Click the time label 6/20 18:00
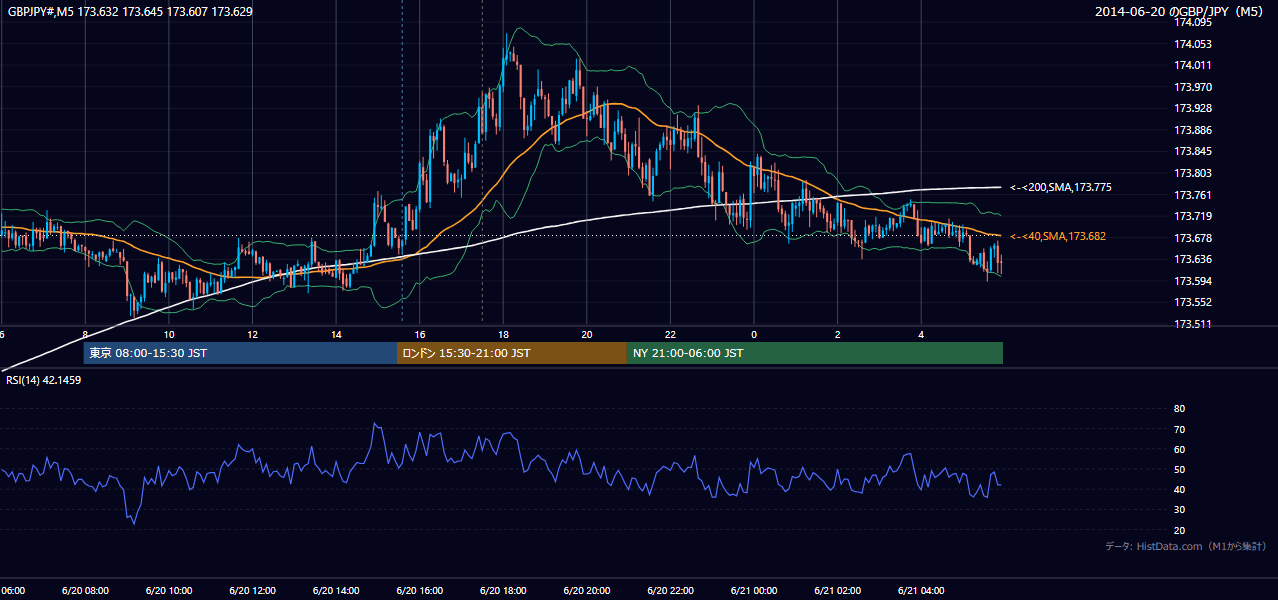 point(503,591)
